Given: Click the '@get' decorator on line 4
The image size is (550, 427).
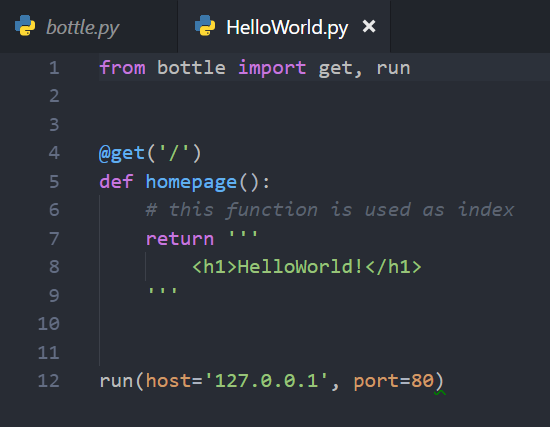Looking at the screenshot, I should pos(122,153).
